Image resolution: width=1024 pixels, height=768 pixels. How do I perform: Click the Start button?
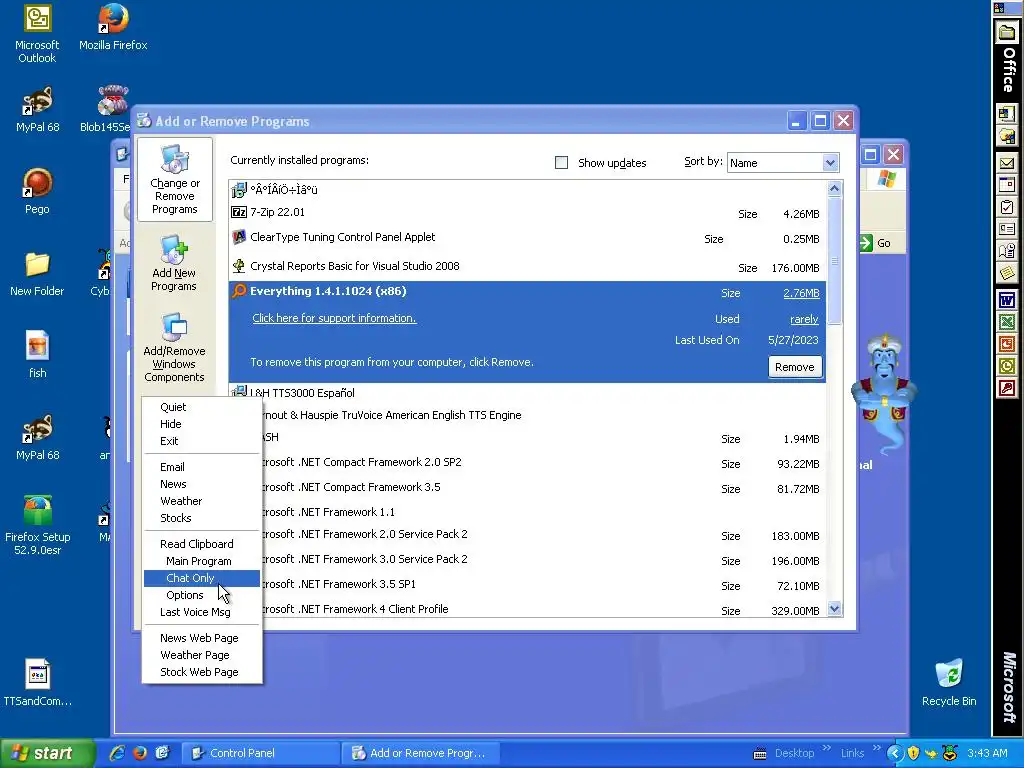46,753
